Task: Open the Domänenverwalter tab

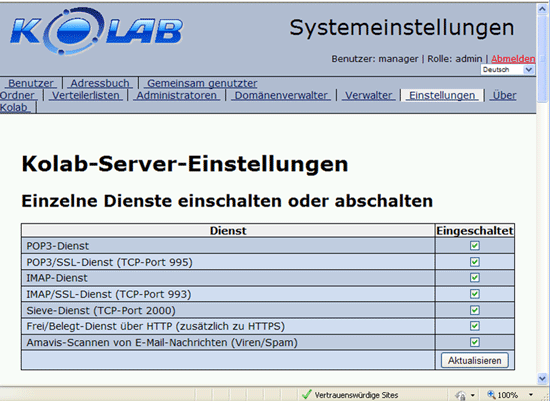Action: pos(281,95)
